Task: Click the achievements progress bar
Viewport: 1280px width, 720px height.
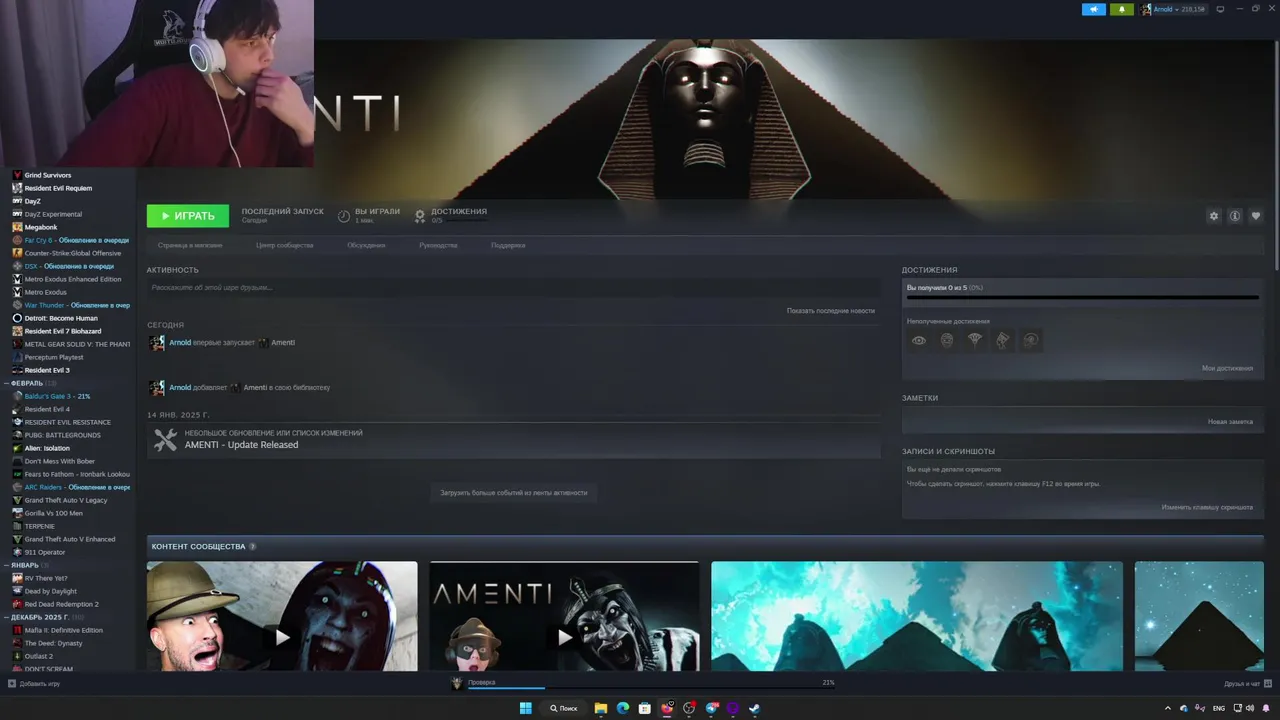Action: point(1083,297)
